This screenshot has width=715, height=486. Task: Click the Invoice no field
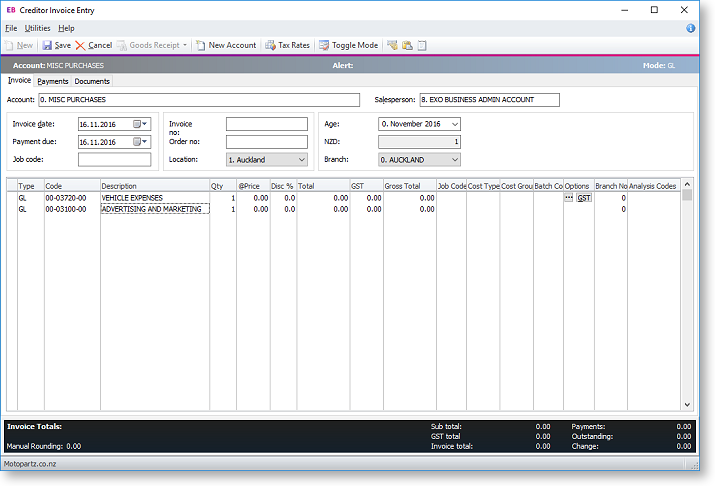click(267, 124)
